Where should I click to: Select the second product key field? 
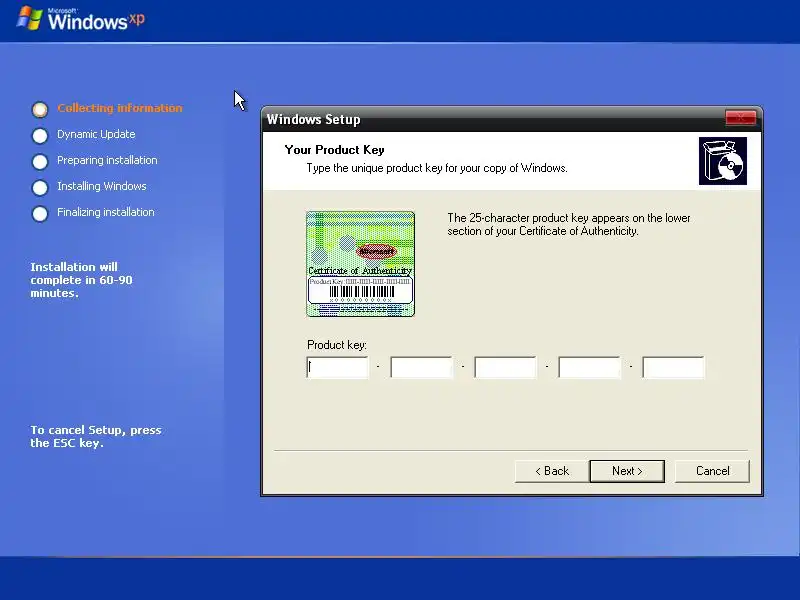coord(421,367)
